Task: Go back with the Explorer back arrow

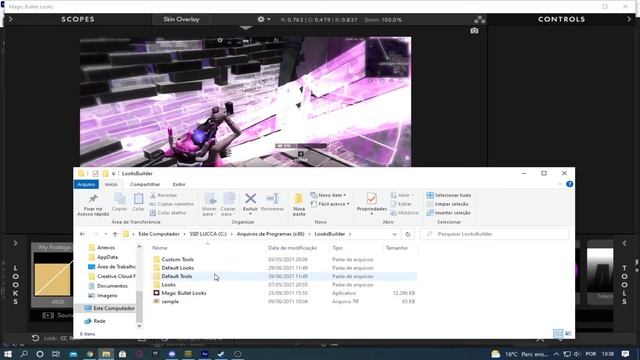Action: click(82, 234)
